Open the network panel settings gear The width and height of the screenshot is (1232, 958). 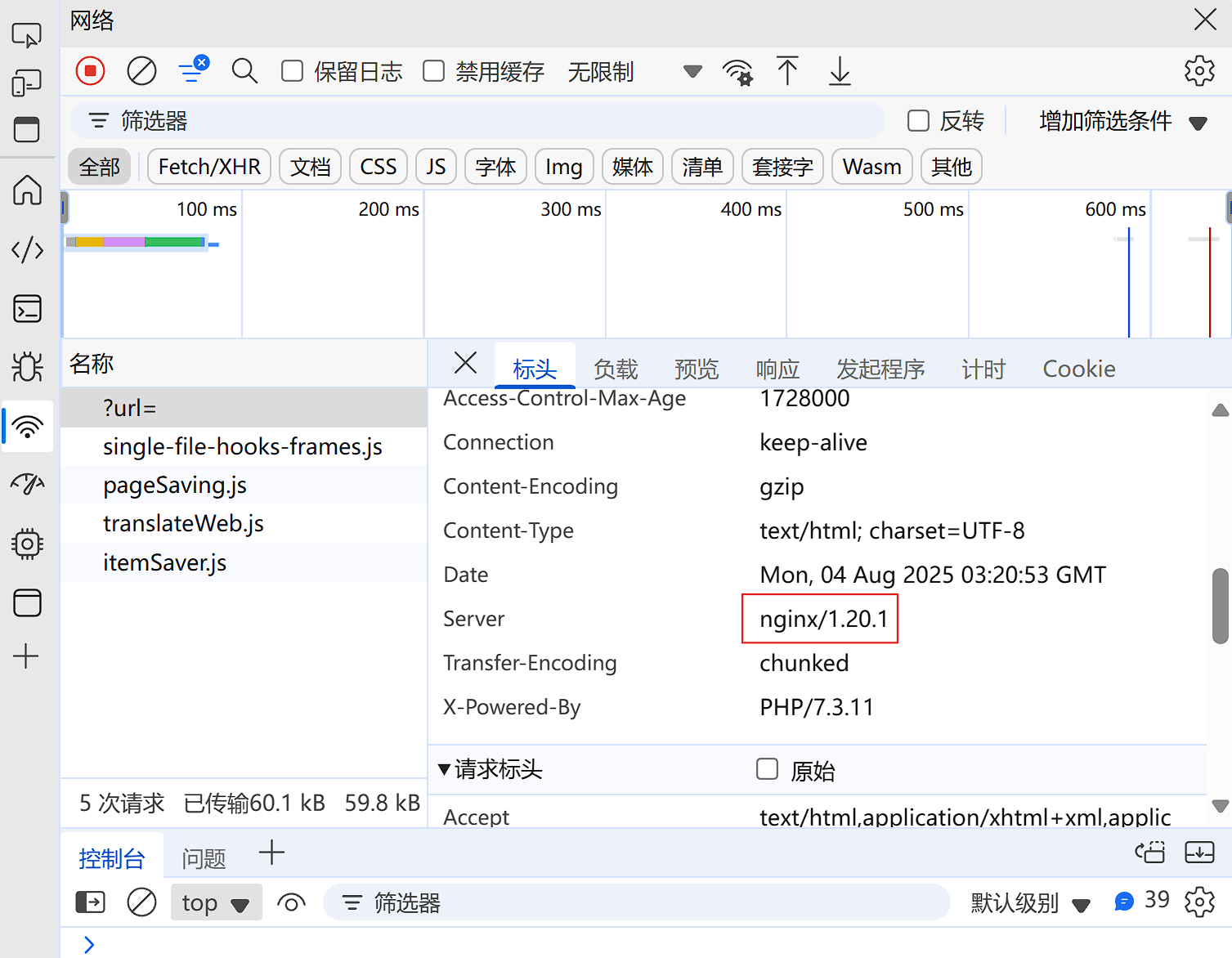[x=1198, y=71]
